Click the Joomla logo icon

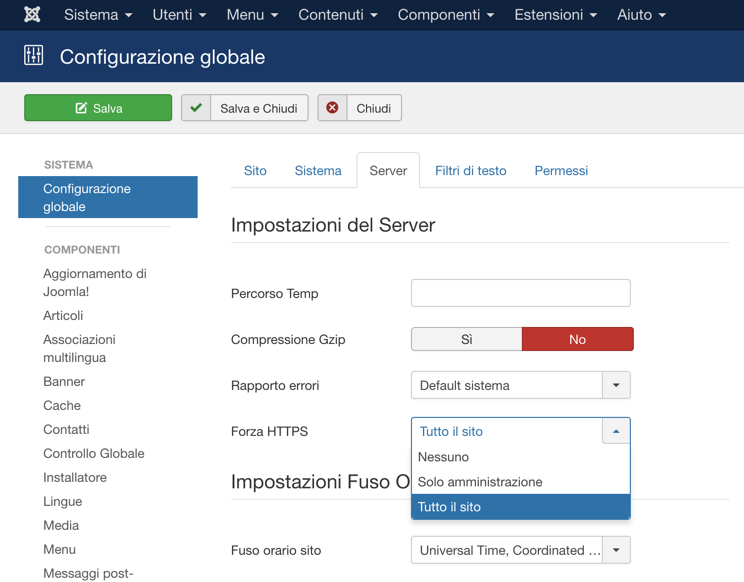32,15
